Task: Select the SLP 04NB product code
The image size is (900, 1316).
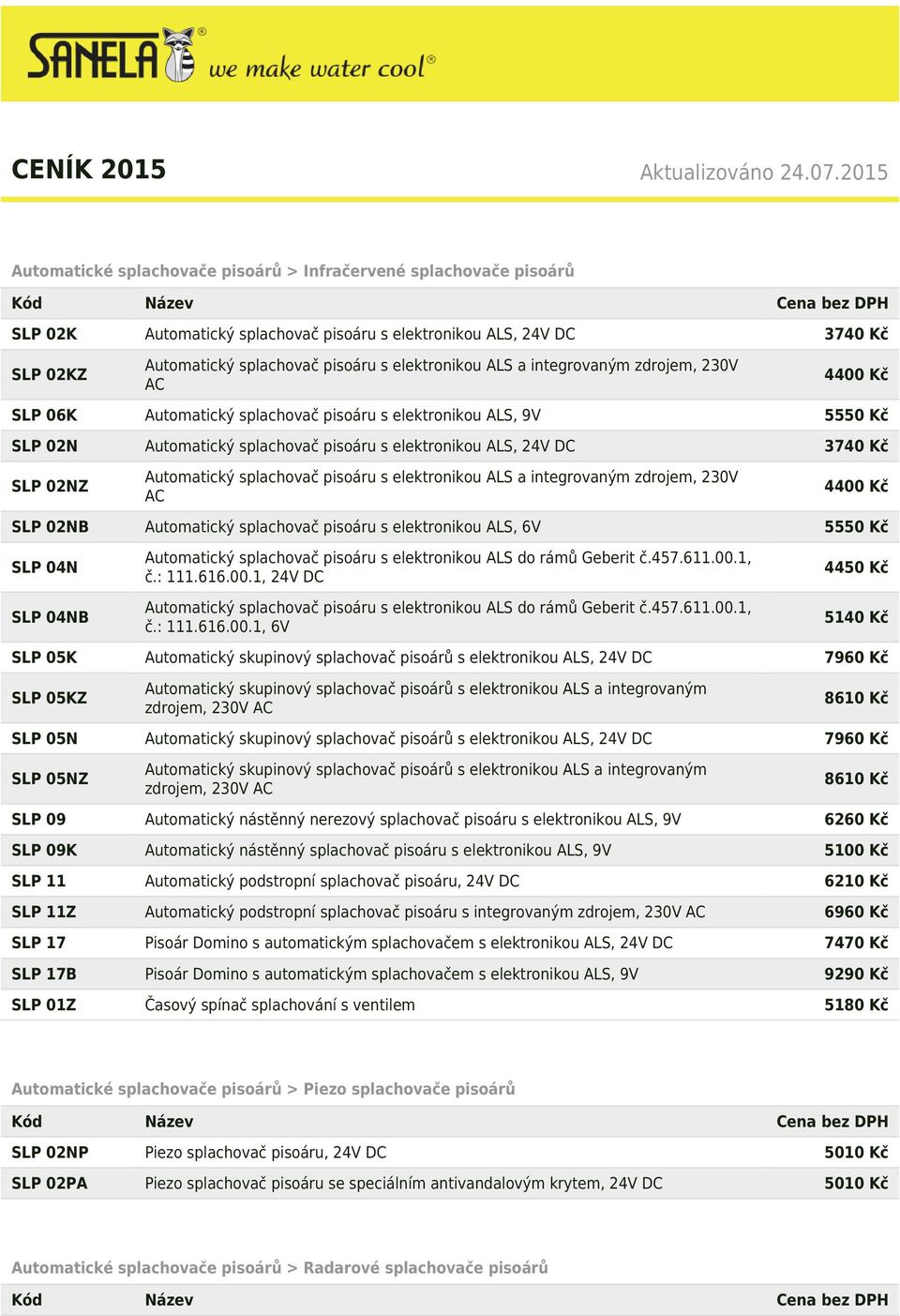Action: [50, 617]
